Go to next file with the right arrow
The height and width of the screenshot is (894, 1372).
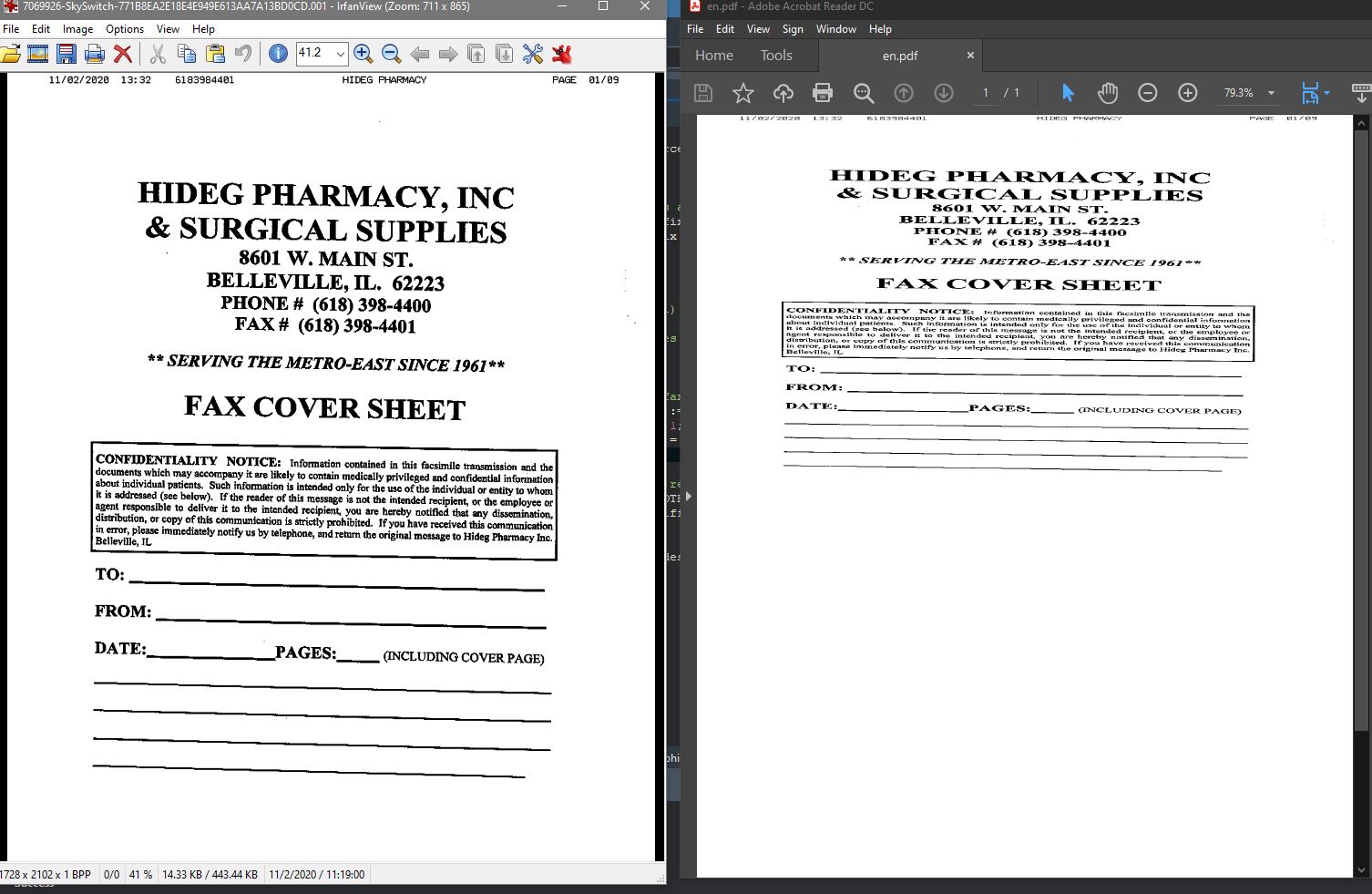point(448,54)
